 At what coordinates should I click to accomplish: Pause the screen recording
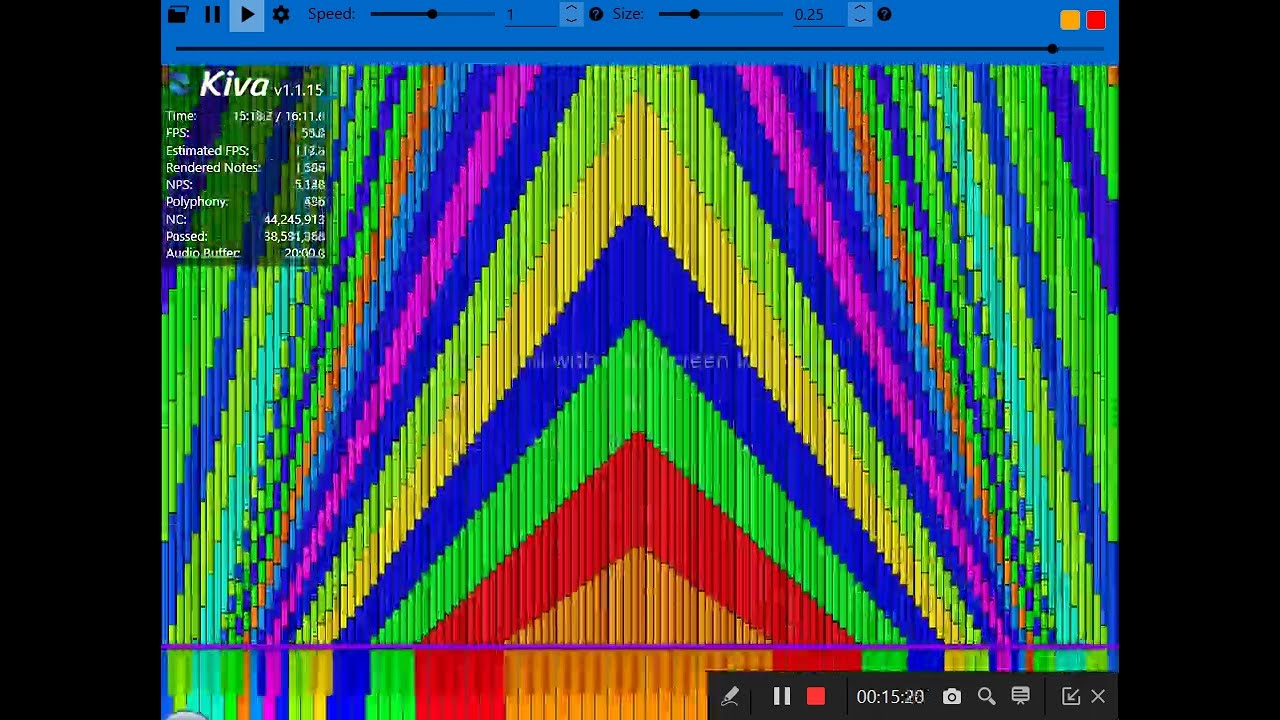782,697
